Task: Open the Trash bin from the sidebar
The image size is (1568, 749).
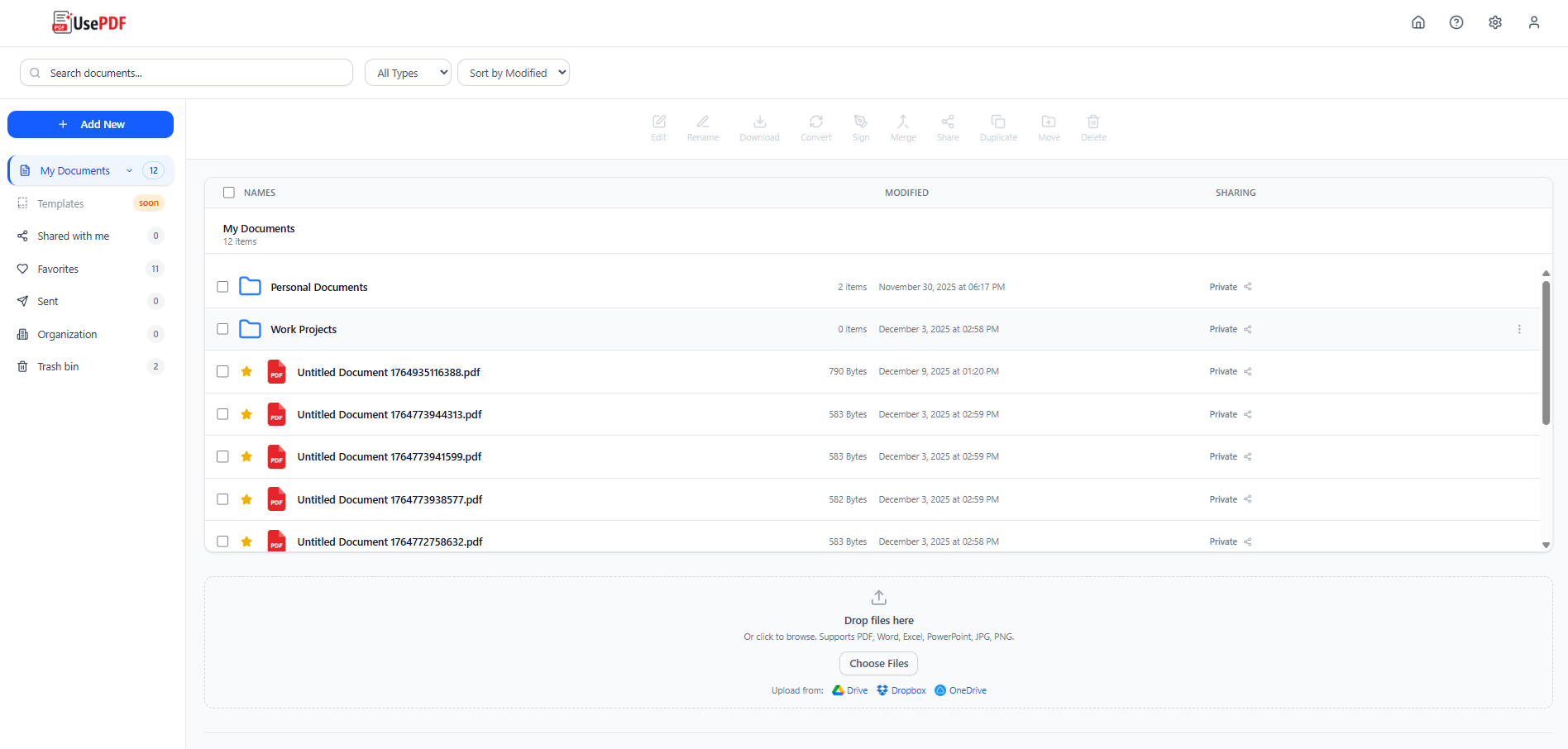Action: [x=58, y=366]
